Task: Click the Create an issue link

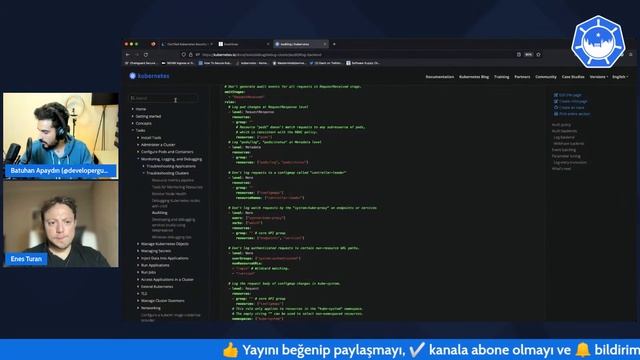Action: pyautogui.click(x=571, y=107)
